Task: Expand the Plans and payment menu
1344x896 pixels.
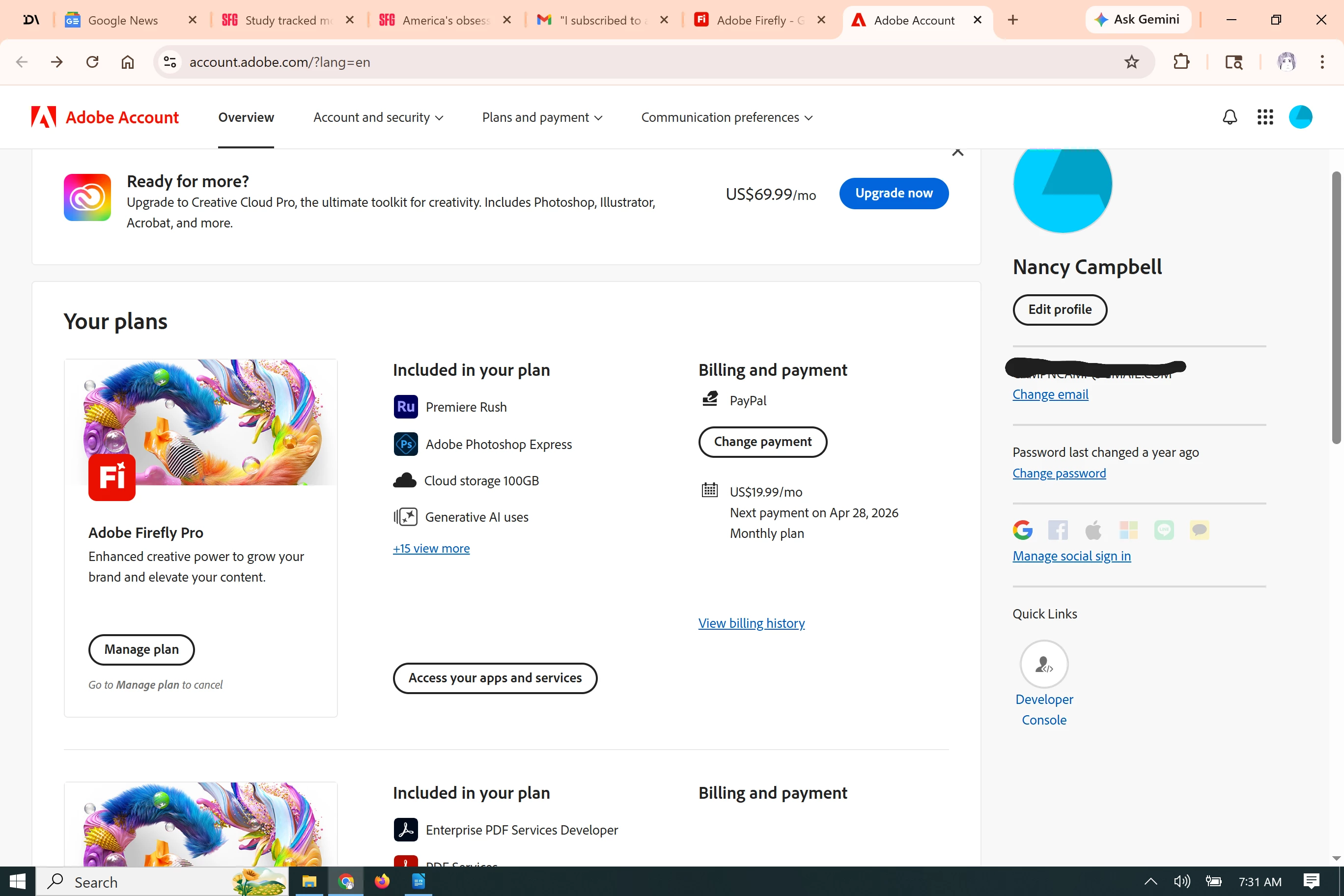Action: 542,118
